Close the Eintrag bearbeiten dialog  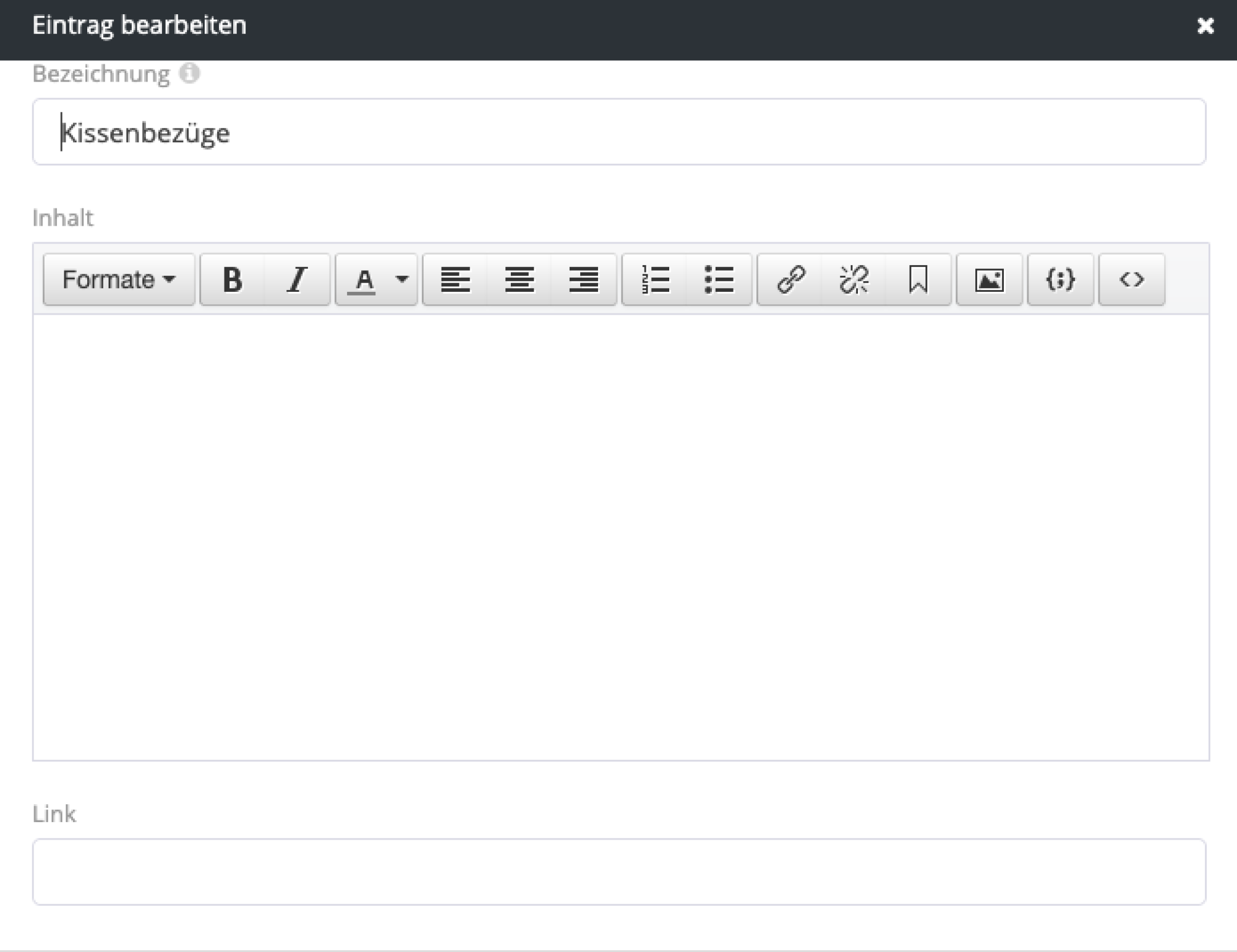coord(1205,26)
